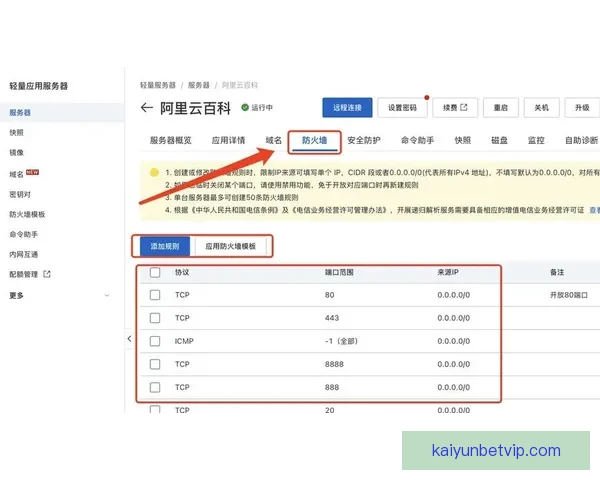The height and width of the screenshot is (480, 600).
Task: Click the 来源IP column header
Action: pyautogui.click(x=448, y=272)
